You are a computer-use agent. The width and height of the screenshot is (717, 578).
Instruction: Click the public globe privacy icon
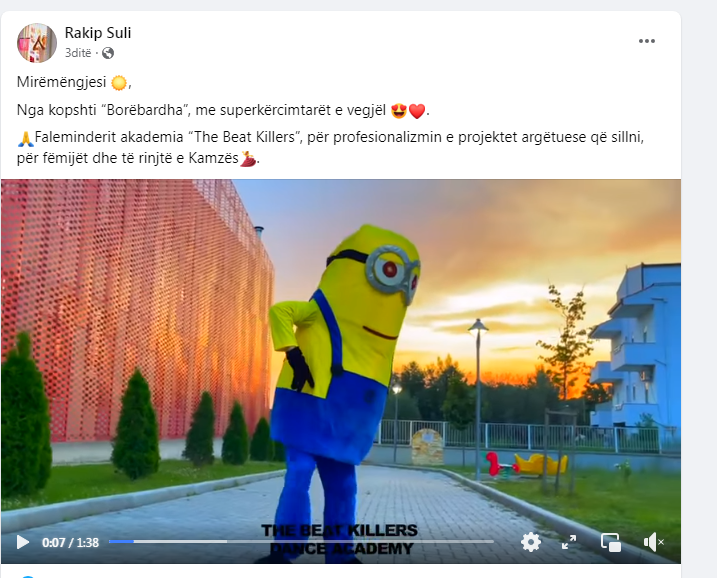[108, 53]
